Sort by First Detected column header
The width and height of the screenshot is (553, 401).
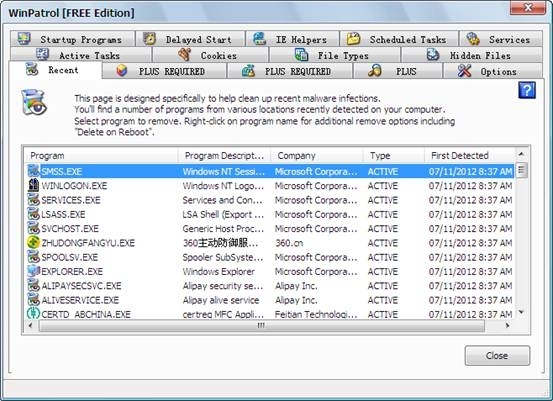[x=470, y=156]
